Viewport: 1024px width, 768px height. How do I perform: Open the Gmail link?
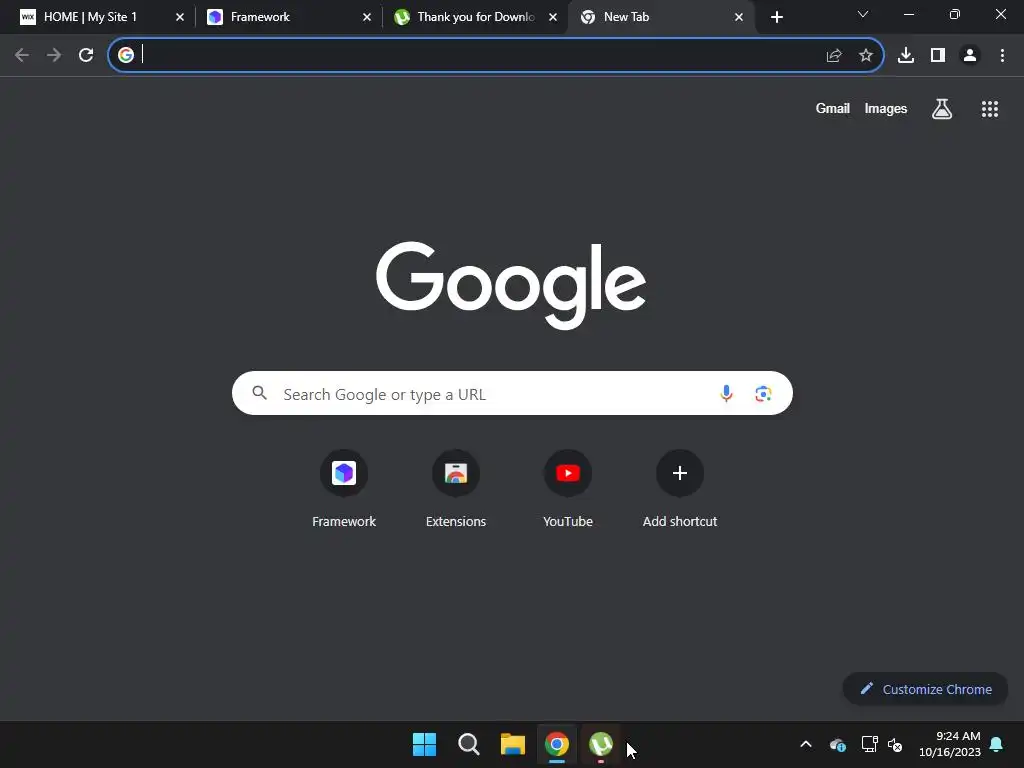[x=833, y=108]
